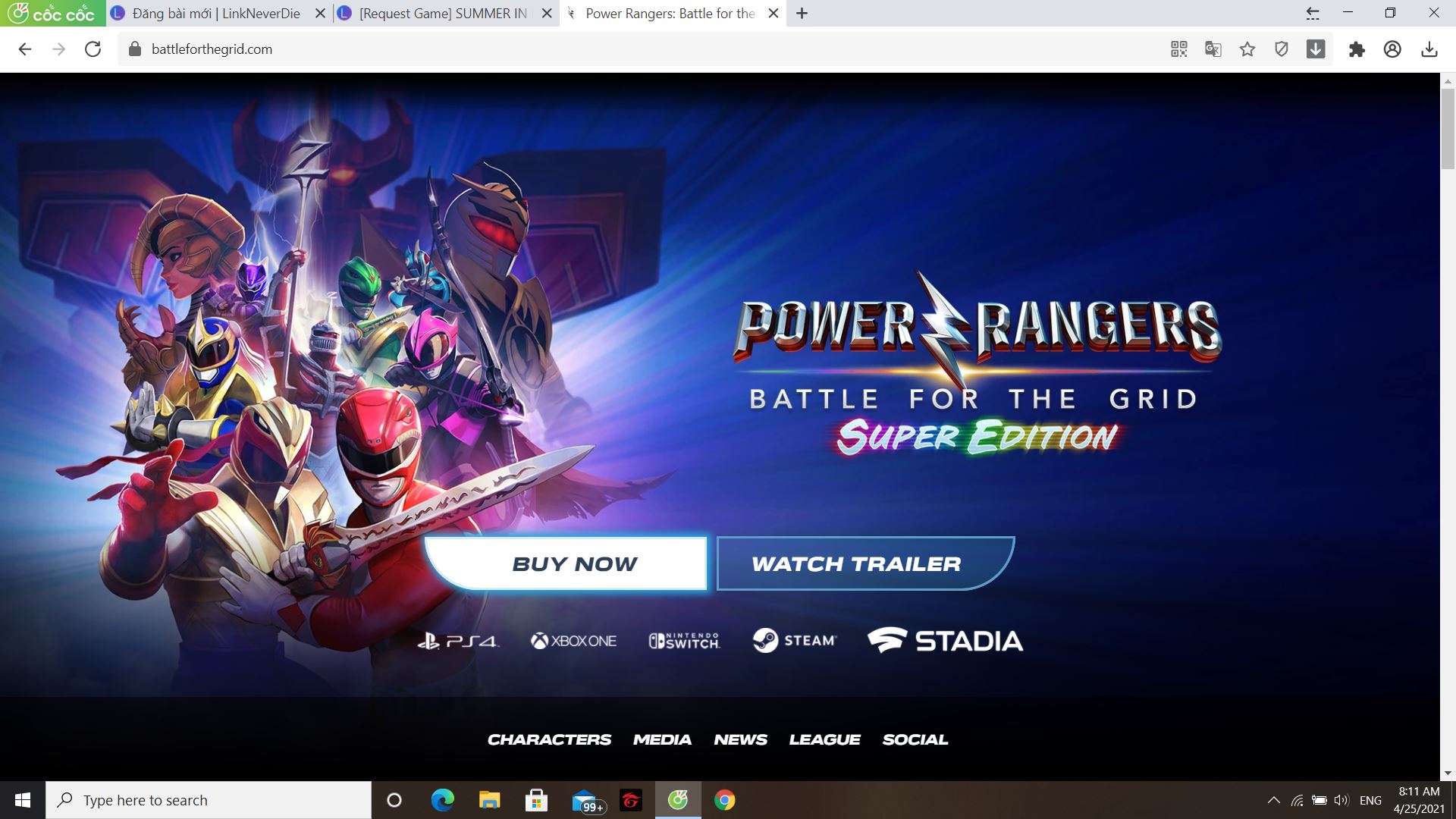Open the [Request Game] SUMMER IN tab

[440, 13]
